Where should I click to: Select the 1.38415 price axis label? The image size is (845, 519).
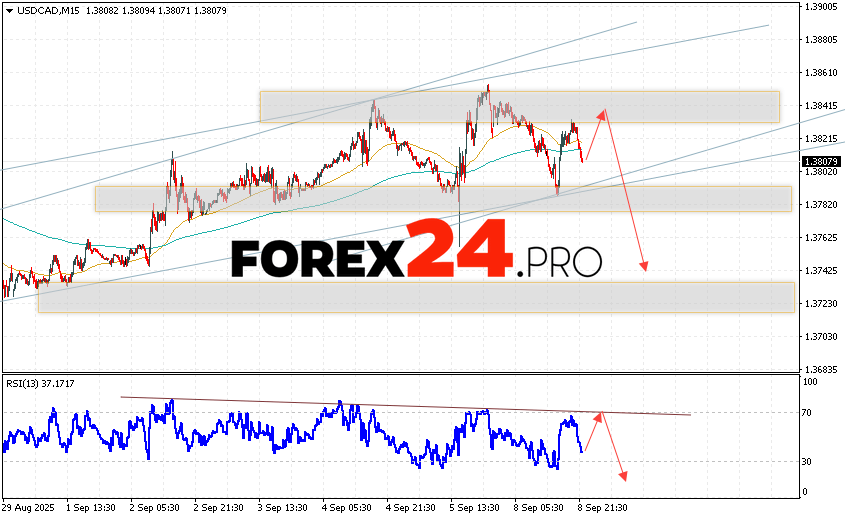821,106
